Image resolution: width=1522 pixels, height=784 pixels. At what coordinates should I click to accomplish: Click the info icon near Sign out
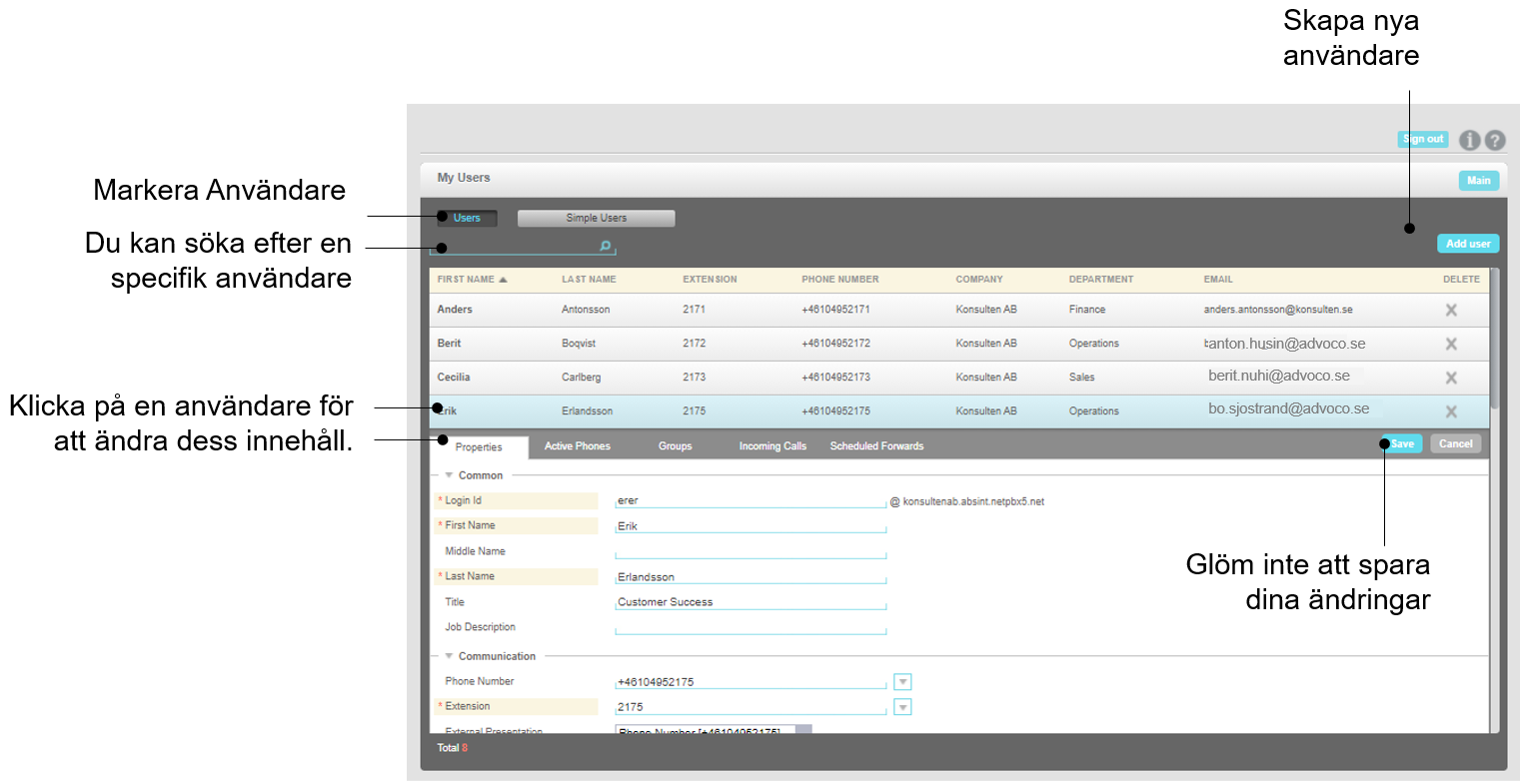1469,141
